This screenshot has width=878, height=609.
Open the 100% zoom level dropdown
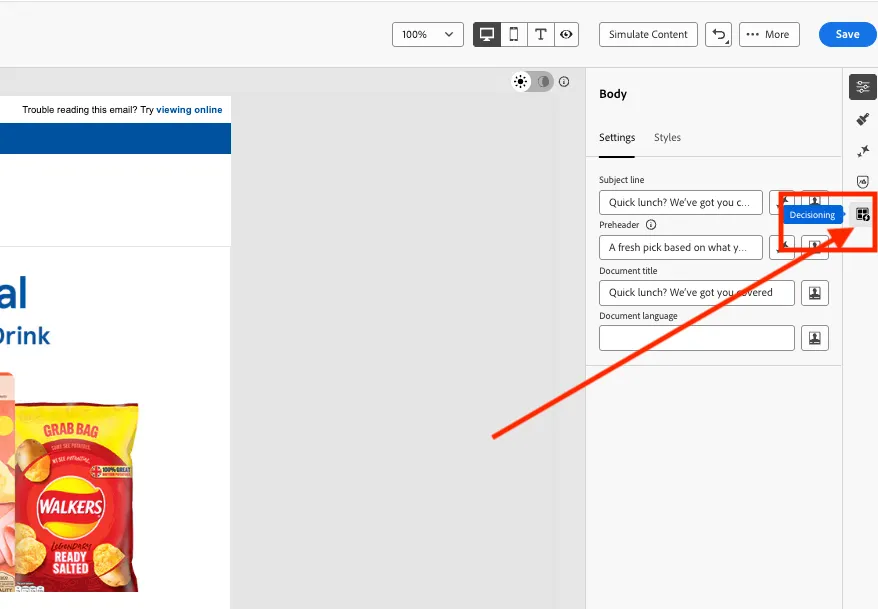(428, 35)
